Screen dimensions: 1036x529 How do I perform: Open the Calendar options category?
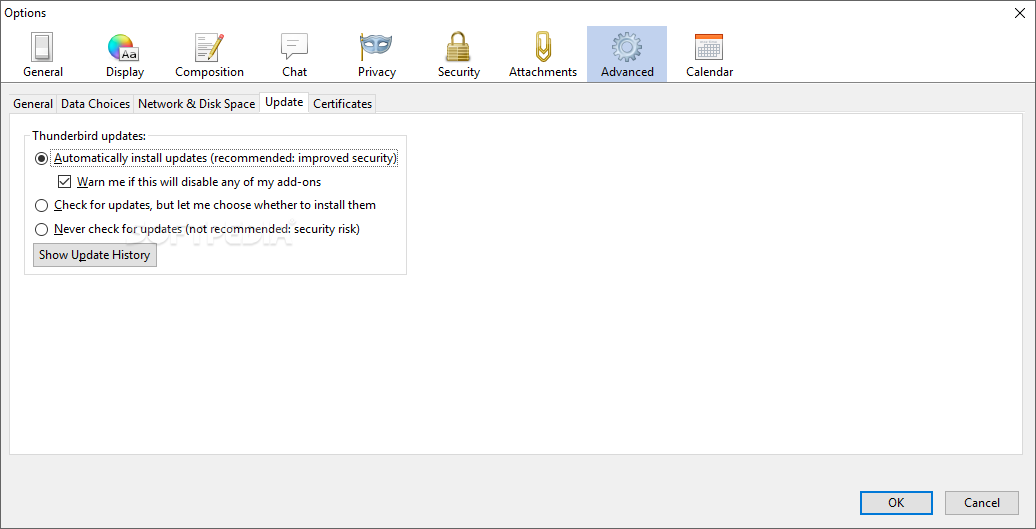[710, 55]
